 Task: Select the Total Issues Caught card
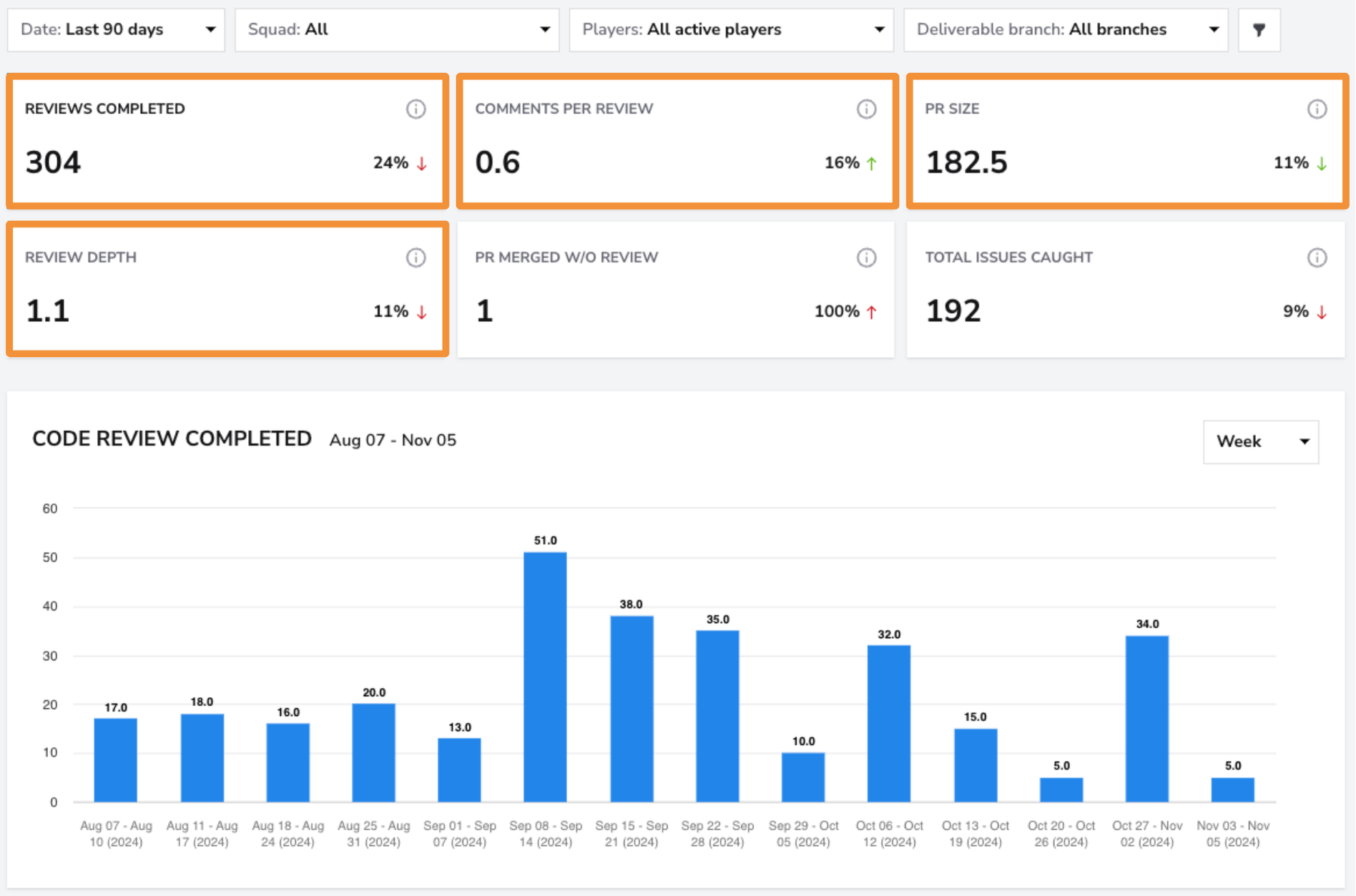pos(1126,290)
